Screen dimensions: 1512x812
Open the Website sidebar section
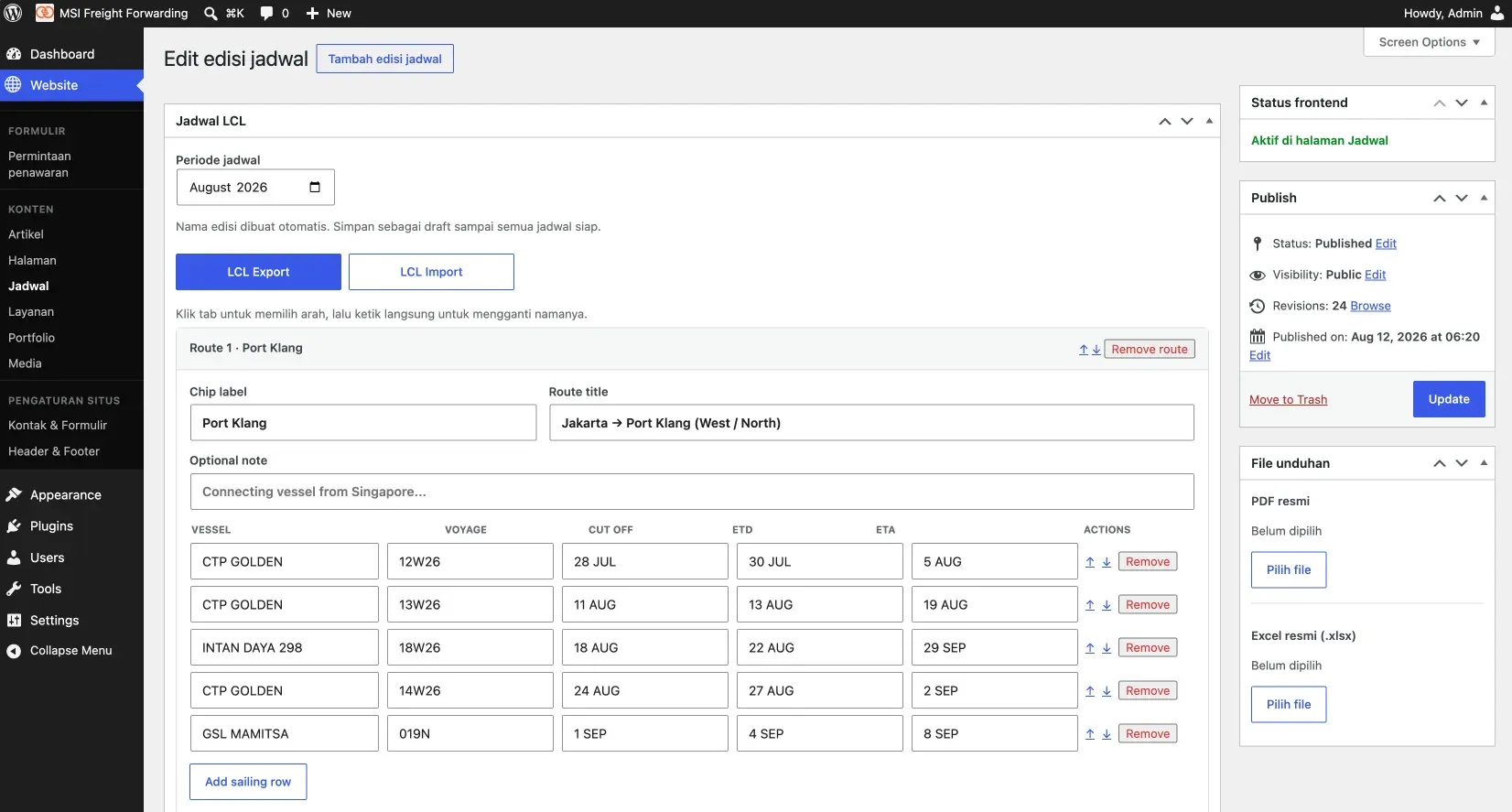71,85
